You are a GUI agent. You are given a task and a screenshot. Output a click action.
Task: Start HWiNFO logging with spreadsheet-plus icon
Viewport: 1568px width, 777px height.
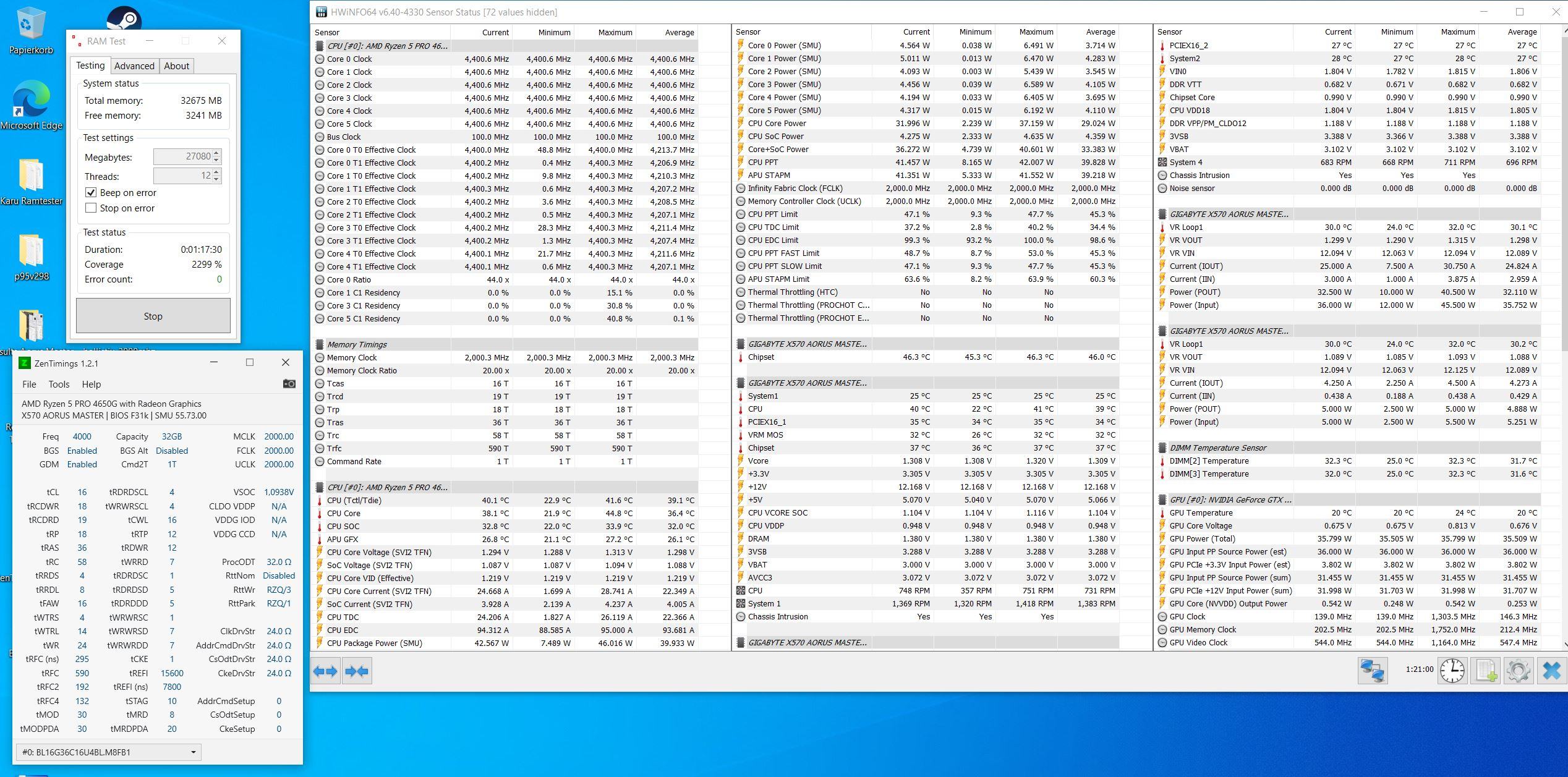[1486, 670]
